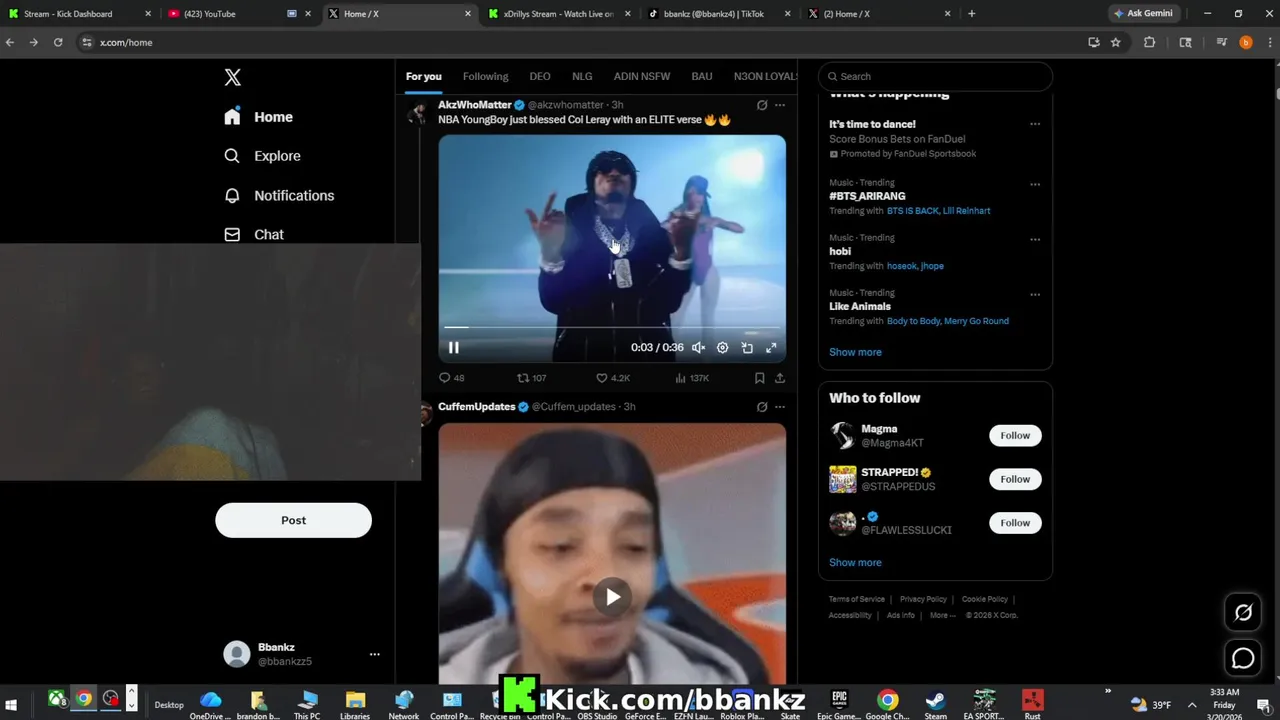Switch to the For you tab

[x=423, y=76]
